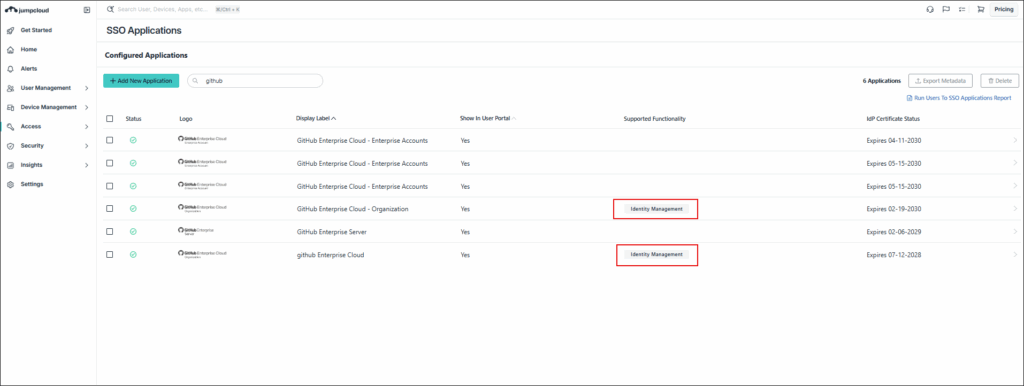Screen dimensions: 1024x386
Task: Open row chevron for Expires 02-19-2030
Action: click(x=1015, y=209)
